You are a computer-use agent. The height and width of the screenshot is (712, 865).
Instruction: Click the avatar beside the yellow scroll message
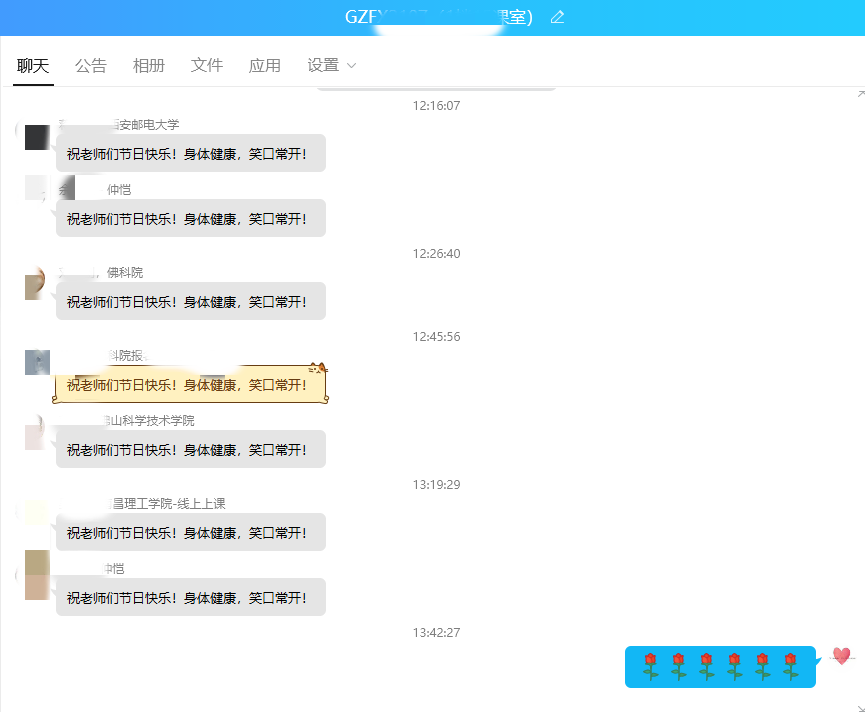37,362
